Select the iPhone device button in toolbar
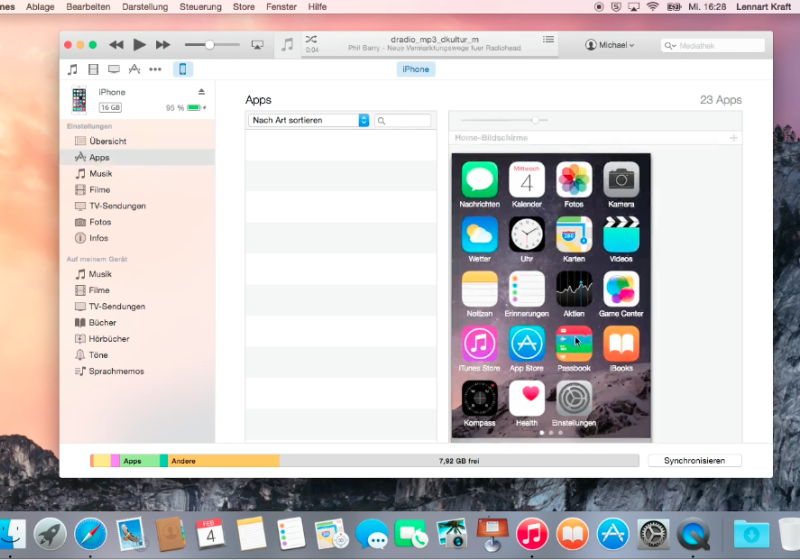The height and width of the screenshot is (560, 800). coord(183,69)
